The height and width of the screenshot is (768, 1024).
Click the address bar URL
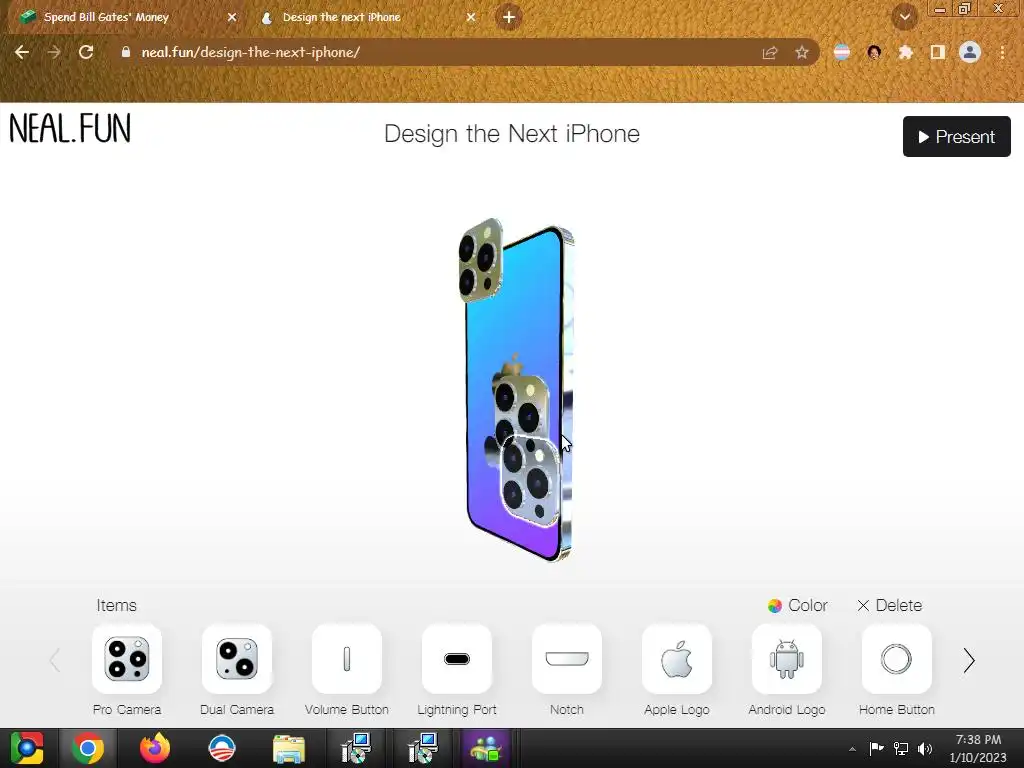click(251, 52)
